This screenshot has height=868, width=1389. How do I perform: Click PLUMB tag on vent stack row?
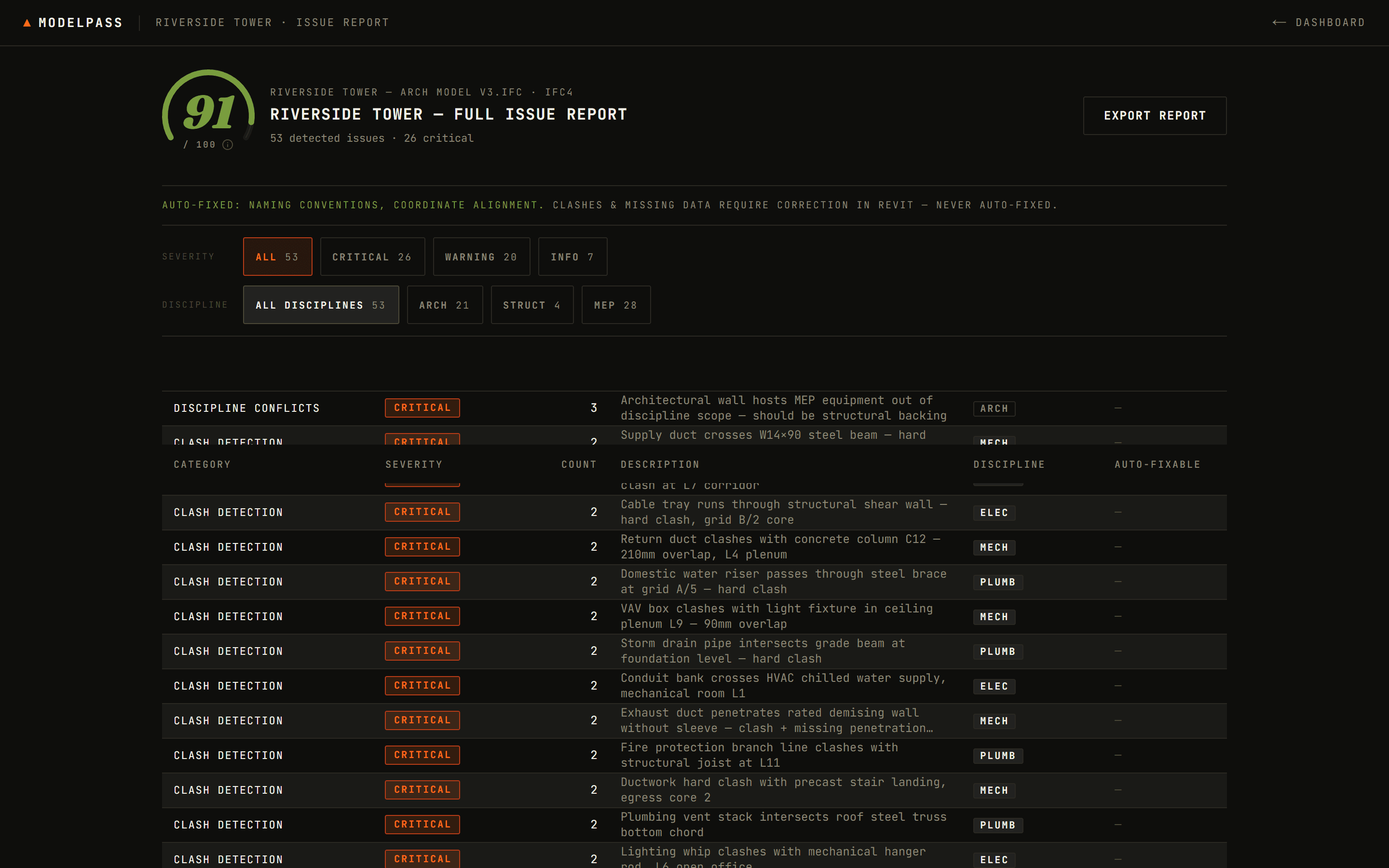[x=997, y=826]
